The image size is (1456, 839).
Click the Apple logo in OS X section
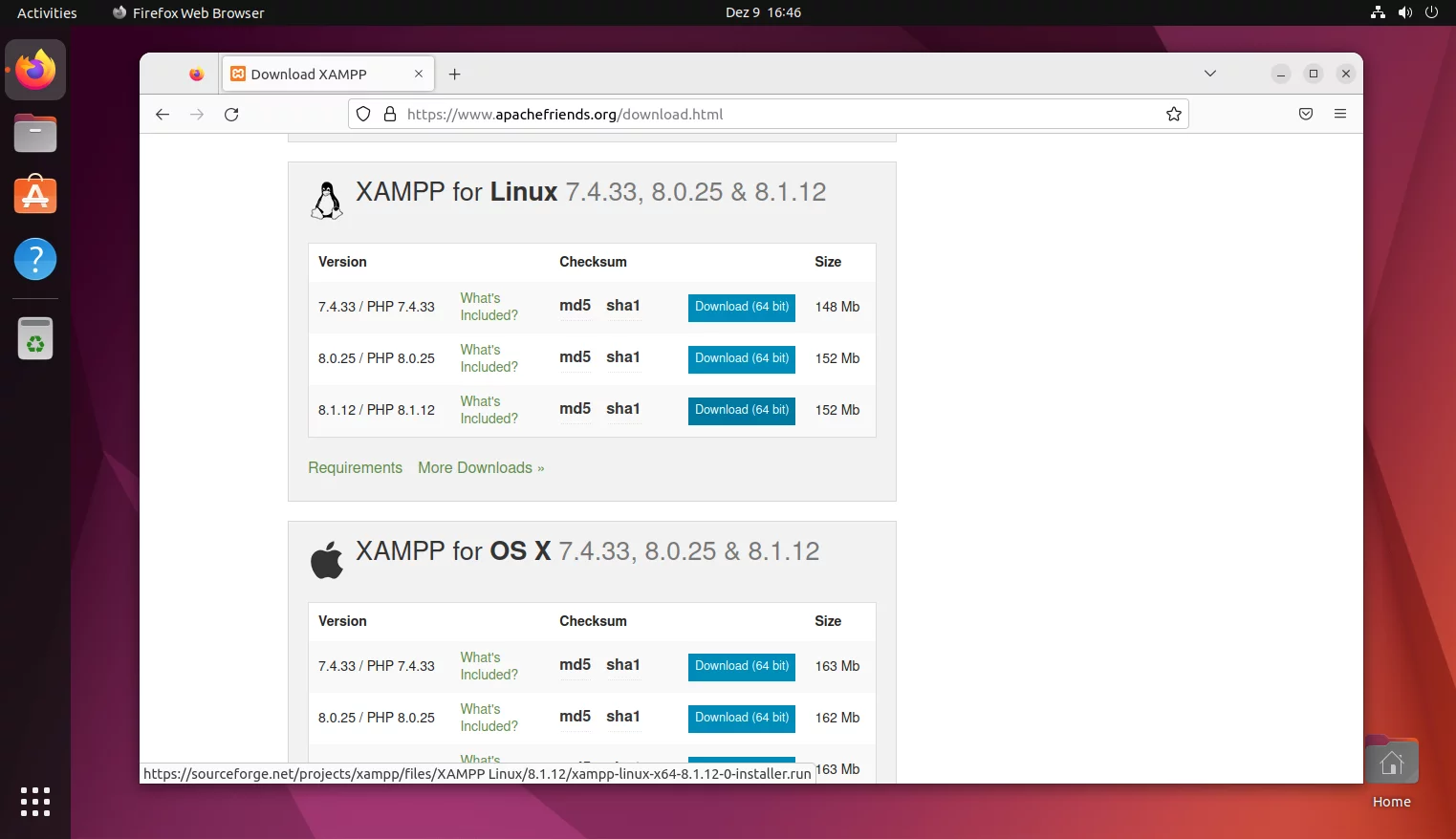coord(327,560)
